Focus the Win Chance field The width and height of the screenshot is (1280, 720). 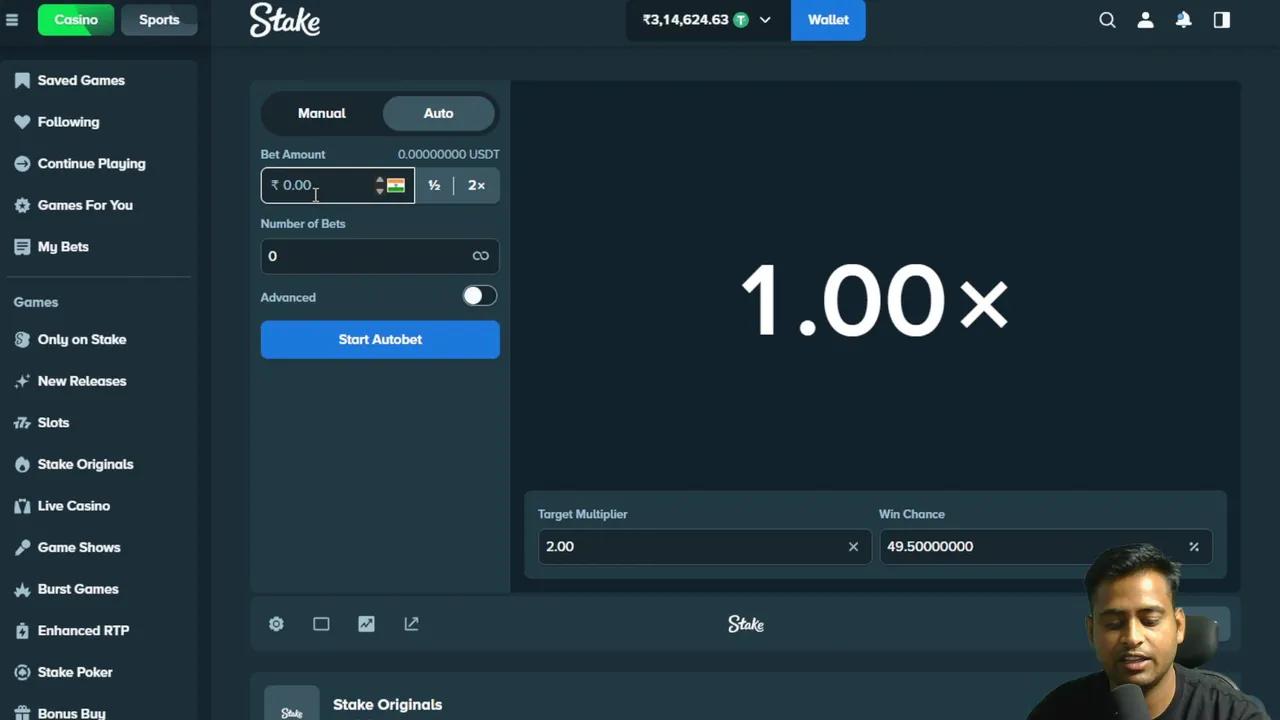[1046, 546]
